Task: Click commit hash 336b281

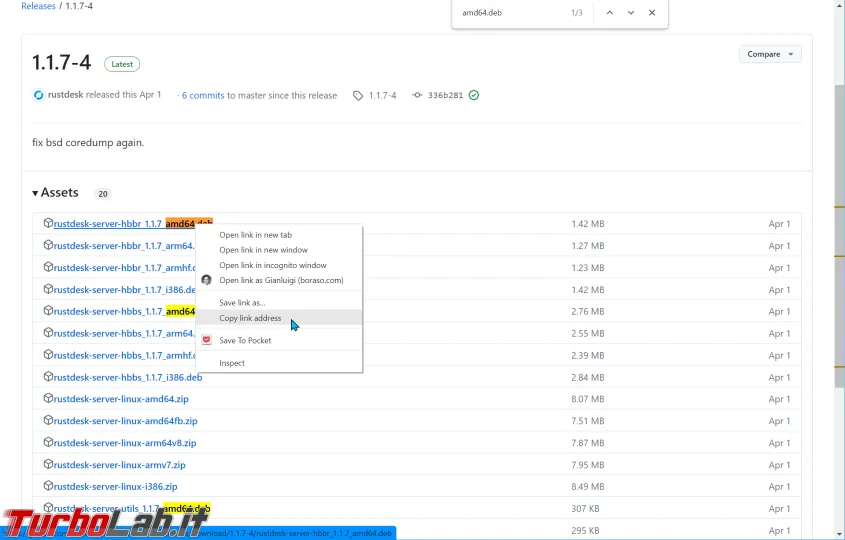Action: pos(445,96)
